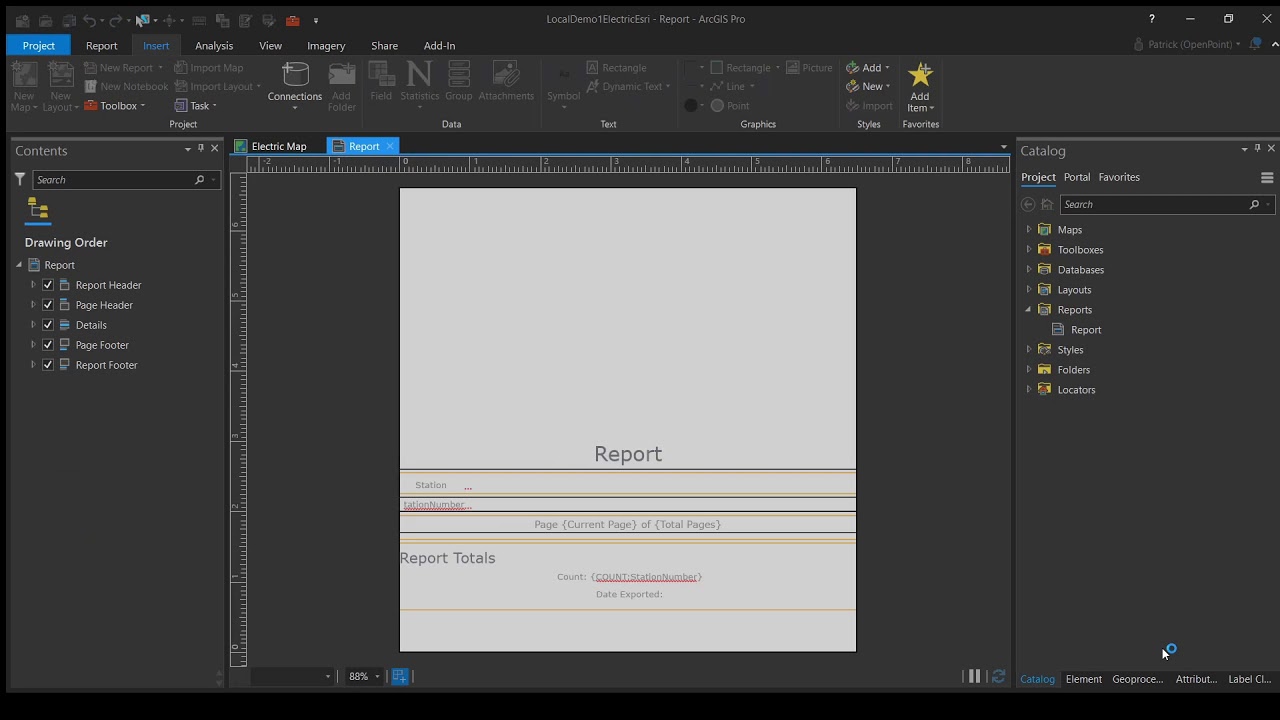Uncheck the Page Footer checkbox
1280x720 pixels.
click(x=48, y=345)
